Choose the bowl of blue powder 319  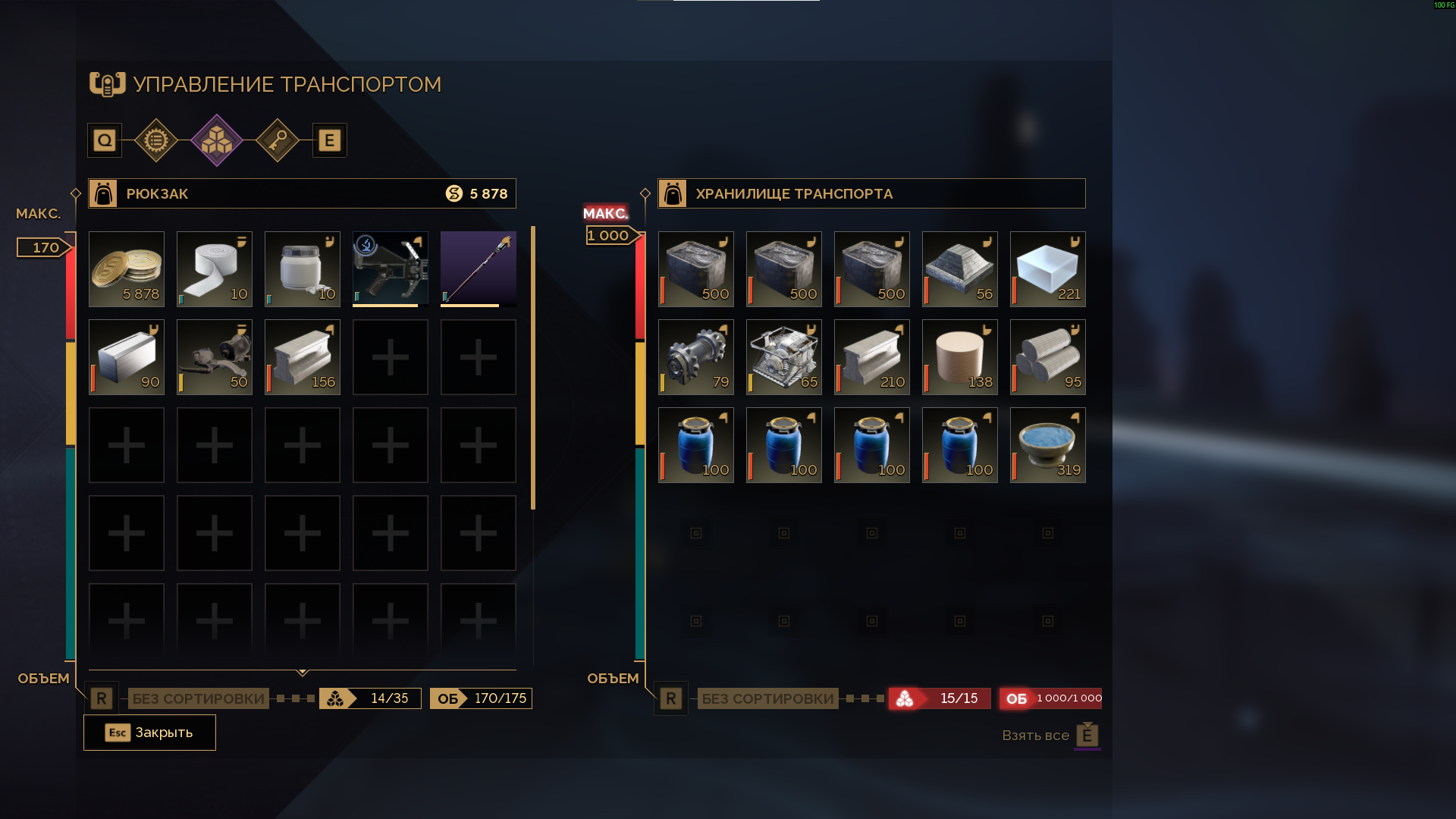[x=1048, y=445]
